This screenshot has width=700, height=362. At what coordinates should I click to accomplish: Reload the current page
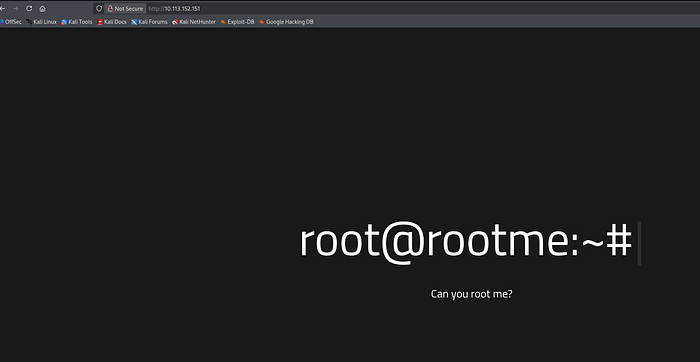click(x=29, y=8)
